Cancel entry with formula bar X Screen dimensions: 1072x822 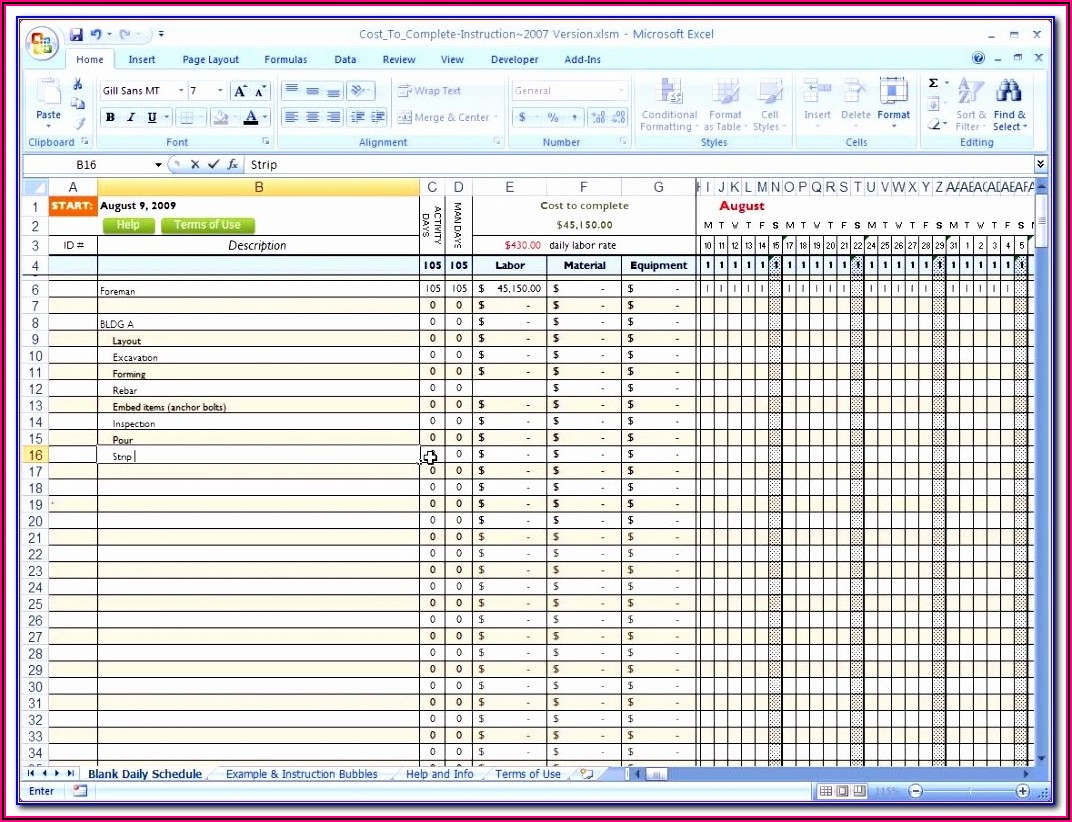pos(195,165)
